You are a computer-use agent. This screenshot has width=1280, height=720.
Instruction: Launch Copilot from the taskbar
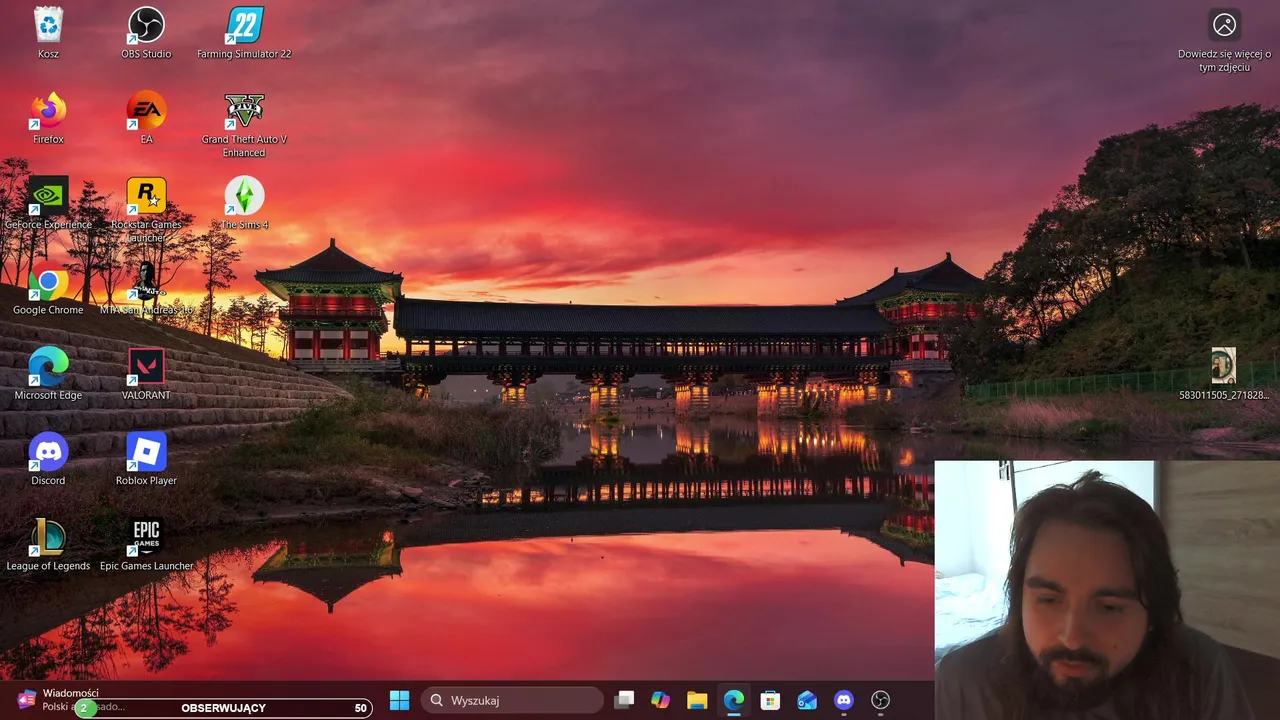coord(660,700)
